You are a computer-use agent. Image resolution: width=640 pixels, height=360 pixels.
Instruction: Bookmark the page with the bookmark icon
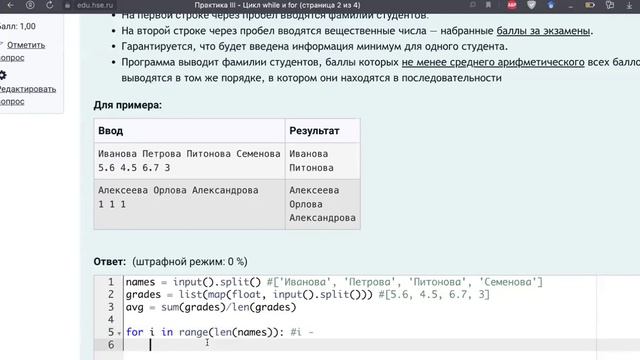488,5
